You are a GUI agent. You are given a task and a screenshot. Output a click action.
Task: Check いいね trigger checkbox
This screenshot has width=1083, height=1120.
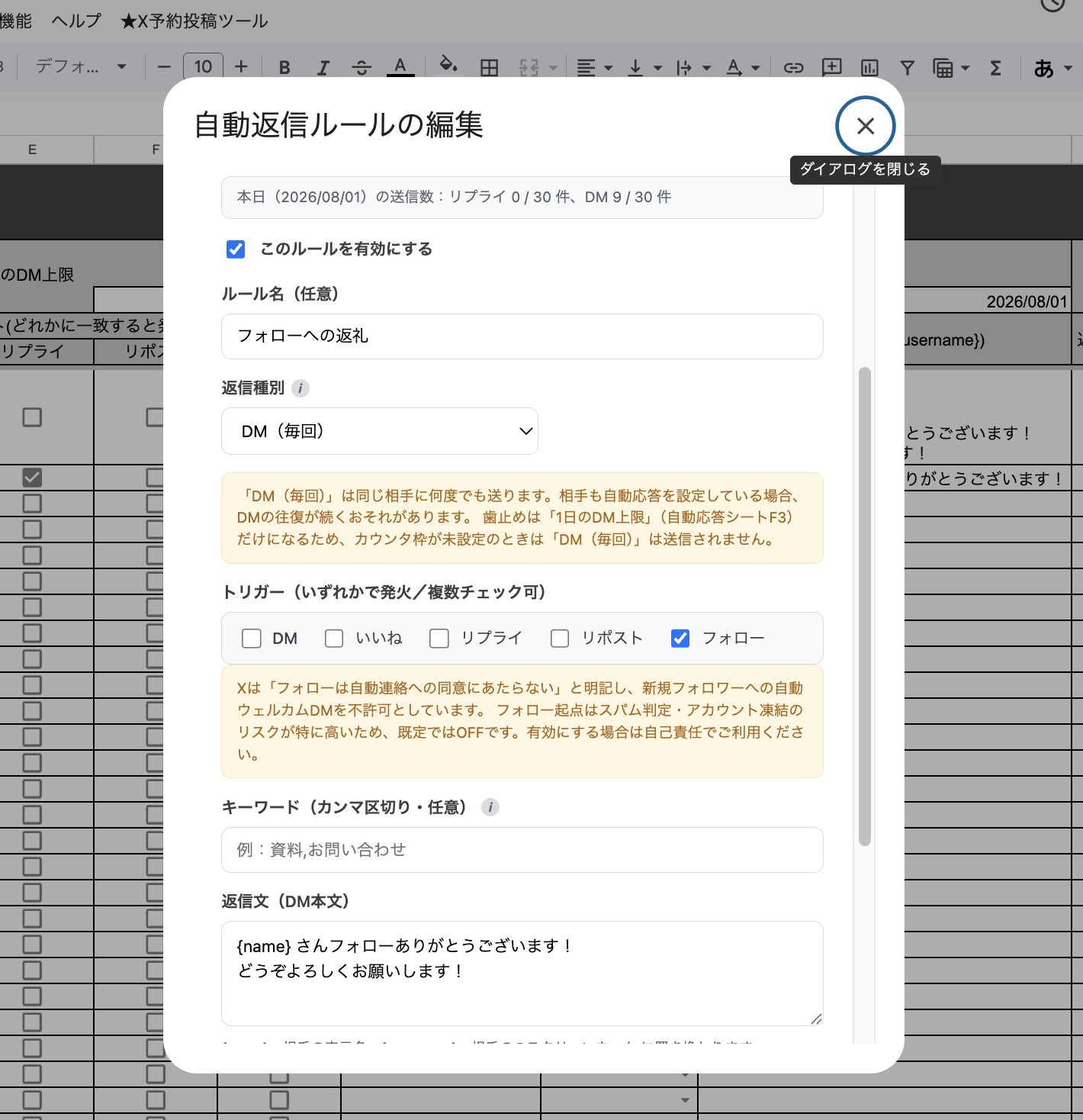point(334,639)
